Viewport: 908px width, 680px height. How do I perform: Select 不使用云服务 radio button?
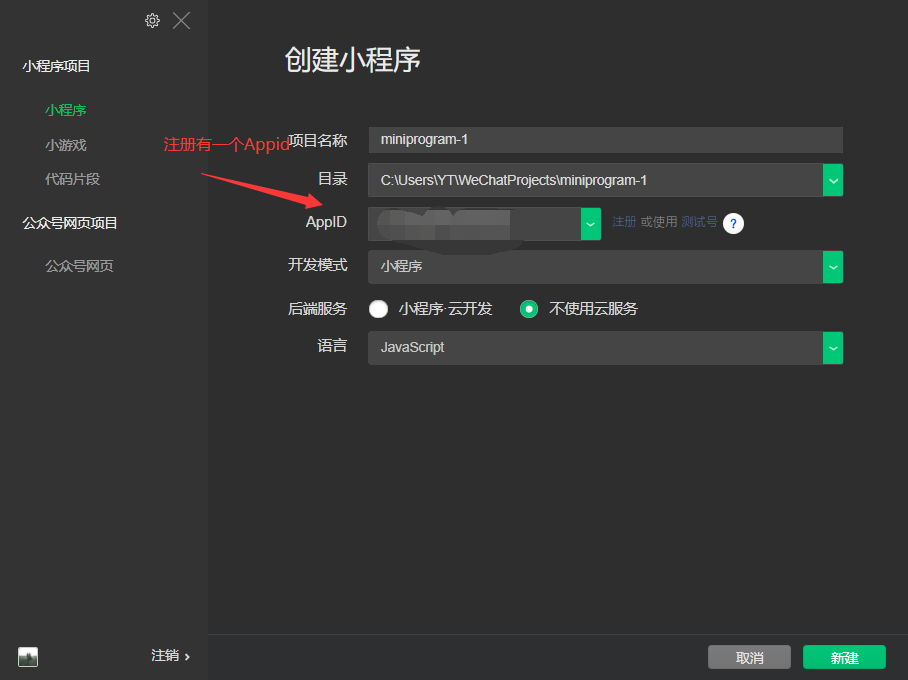528,309
